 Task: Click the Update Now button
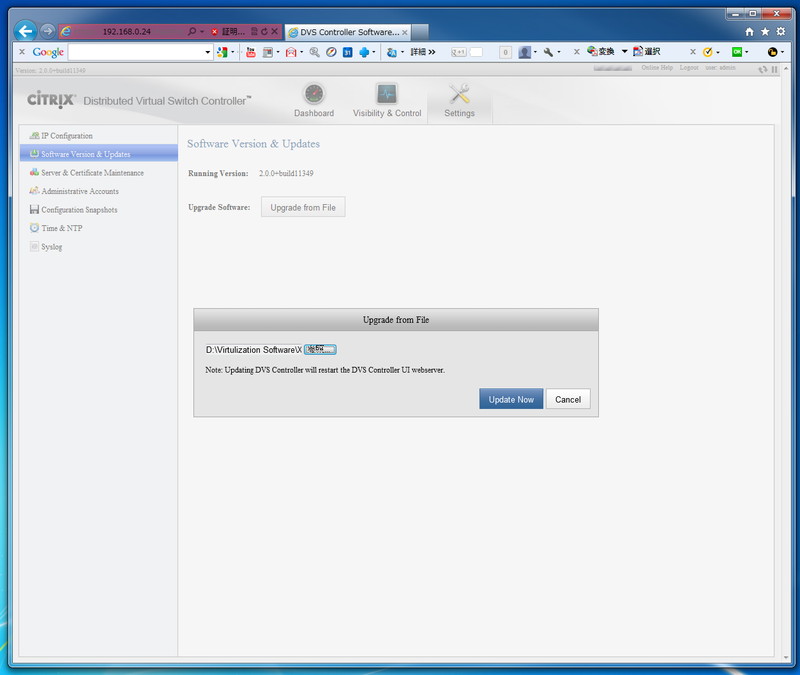[x=511, y=399]
